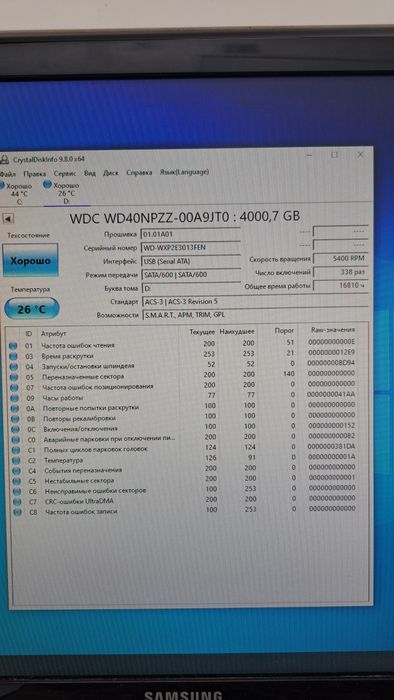Click status icon of attribute C5
Image resolution: width=394 pixels, height=700 pixels.
point(16,481)
